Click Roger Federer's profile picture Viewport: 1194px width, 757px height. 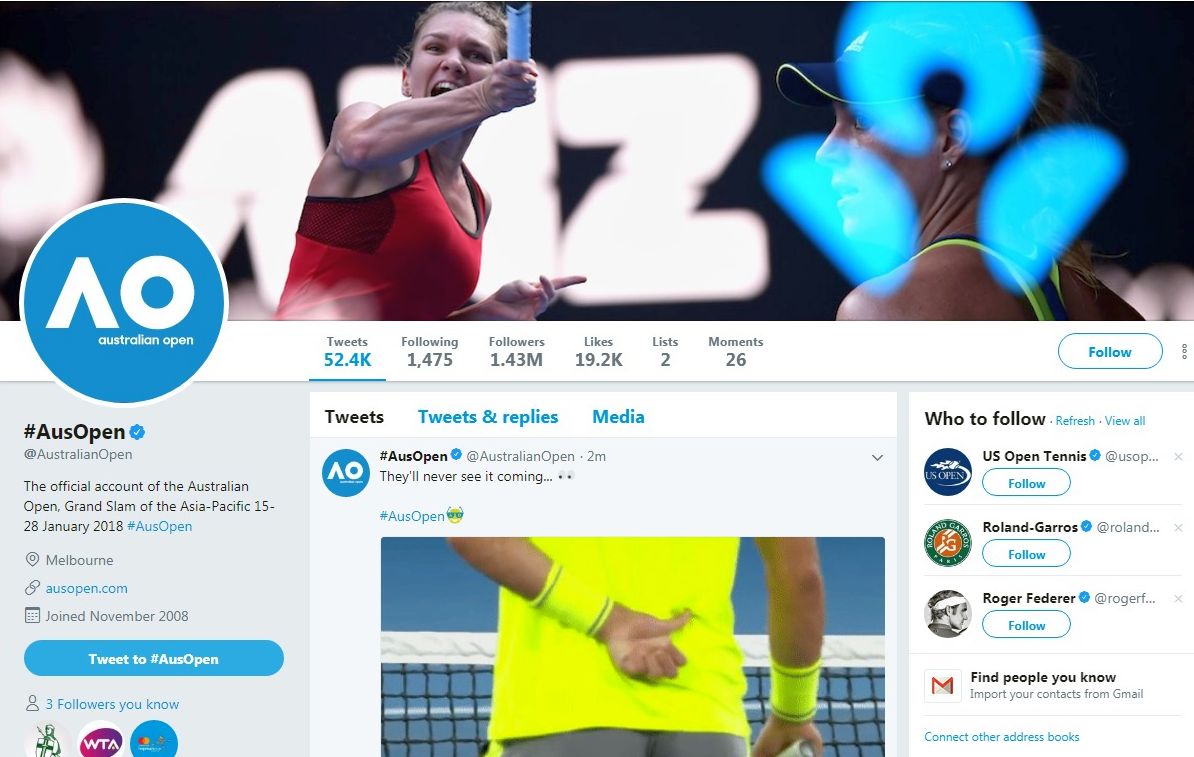(x=947, y=614)
